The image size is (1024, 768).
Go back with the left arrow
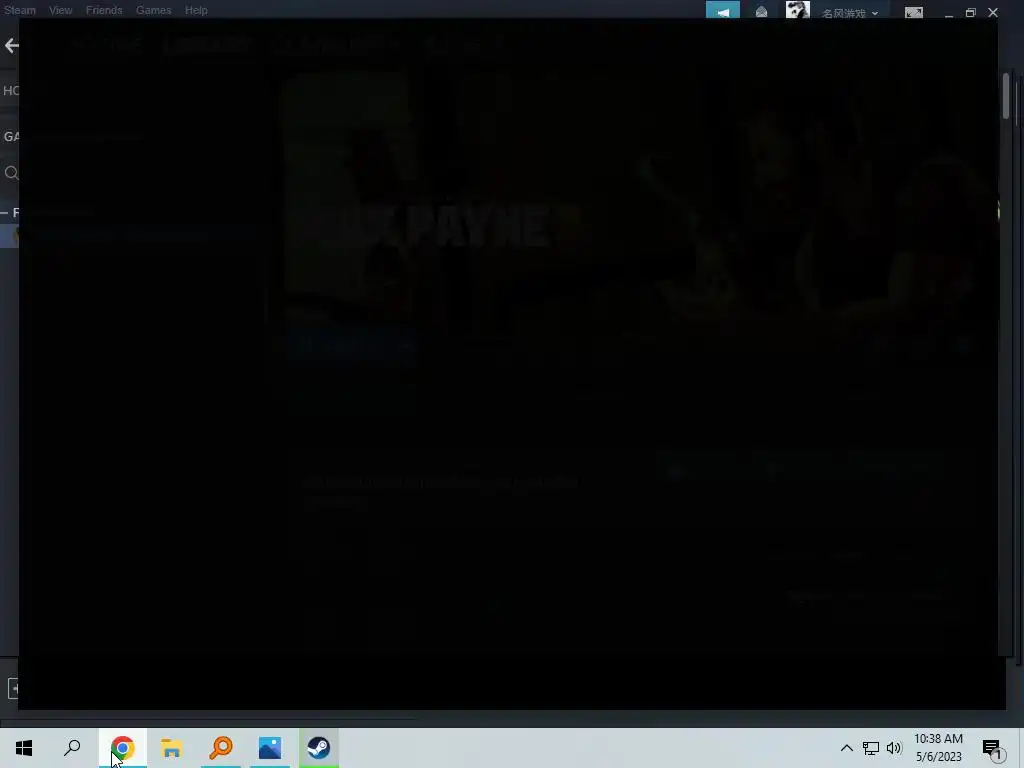click(11, 45)
